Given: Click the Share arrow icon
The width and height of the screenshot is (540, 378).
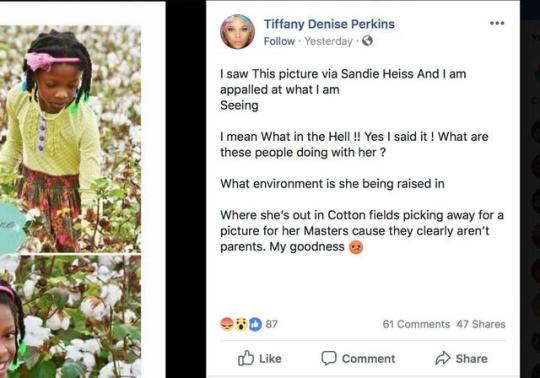Looking at the screenshot, I should tap(443, 358).
